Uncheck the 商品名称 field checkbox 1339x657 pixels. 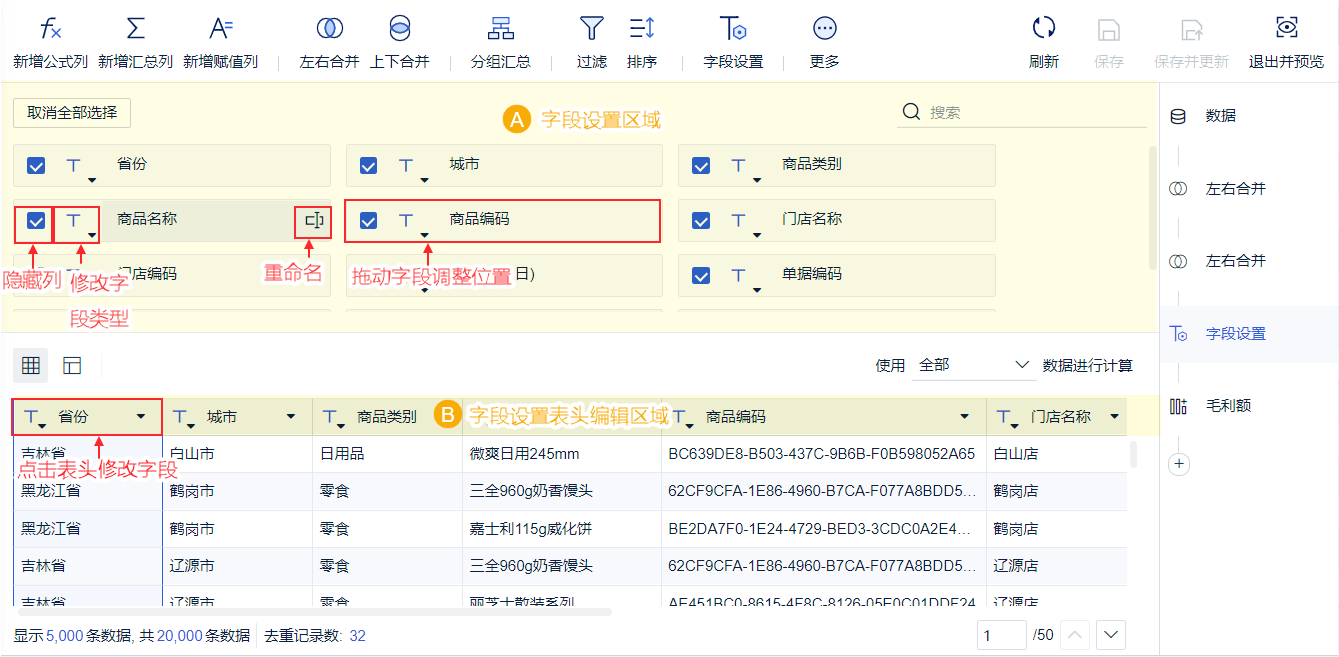coord(36,221)
